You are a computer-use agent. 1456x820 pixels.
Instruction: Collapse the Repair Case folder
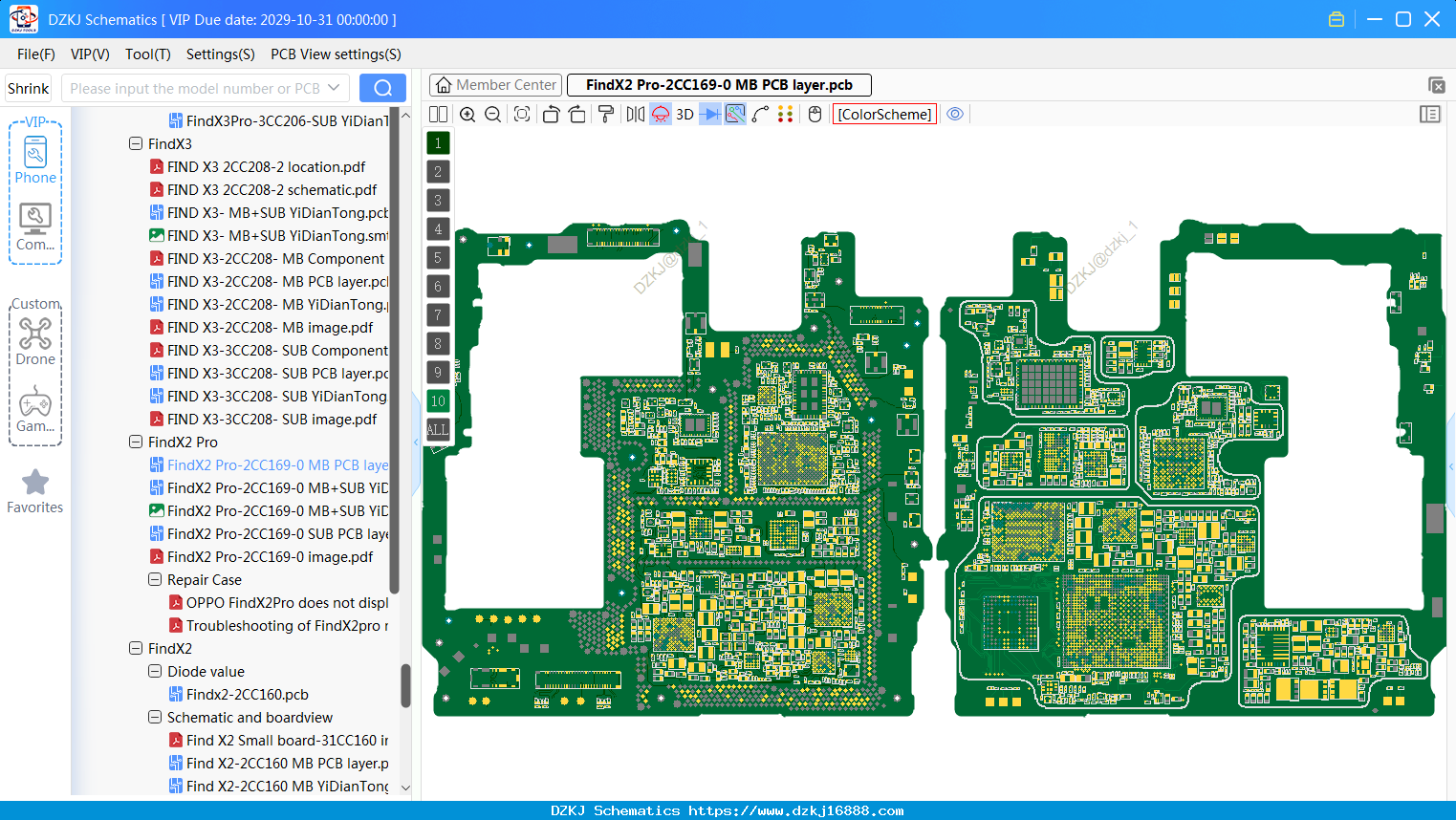[x=155, y=579]
